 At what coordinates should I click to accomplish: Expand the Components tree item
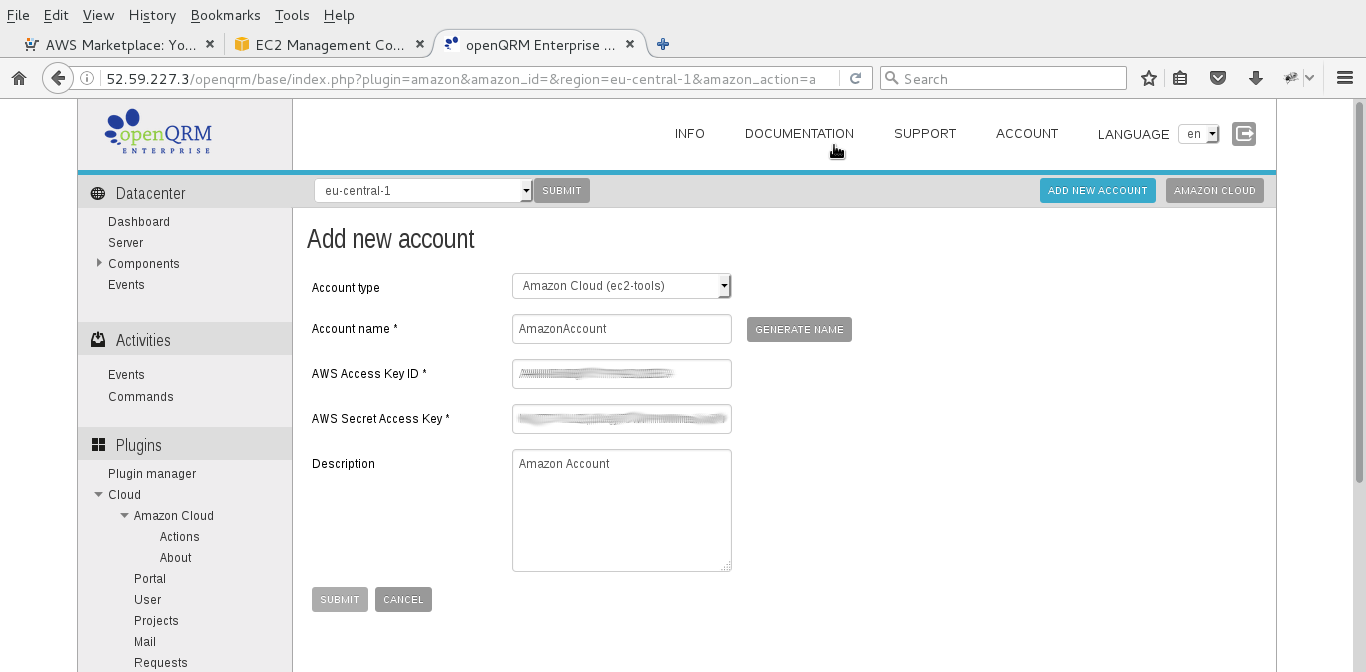point(99,263)
